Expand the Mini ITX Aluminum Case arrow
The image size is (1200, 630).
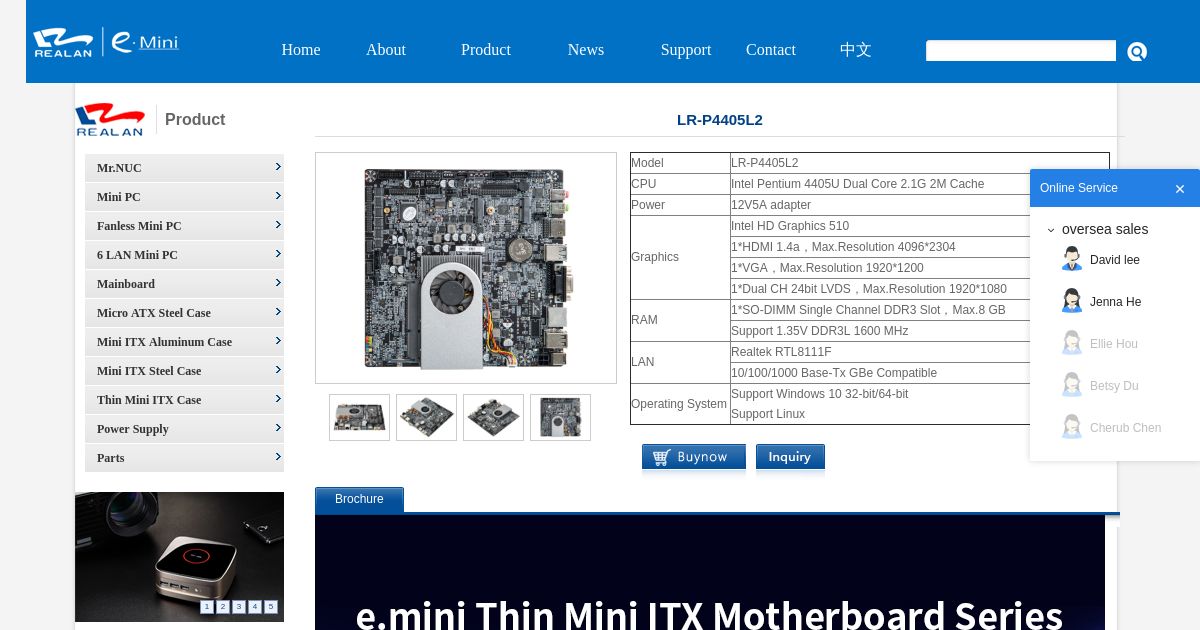click(278, 341)
